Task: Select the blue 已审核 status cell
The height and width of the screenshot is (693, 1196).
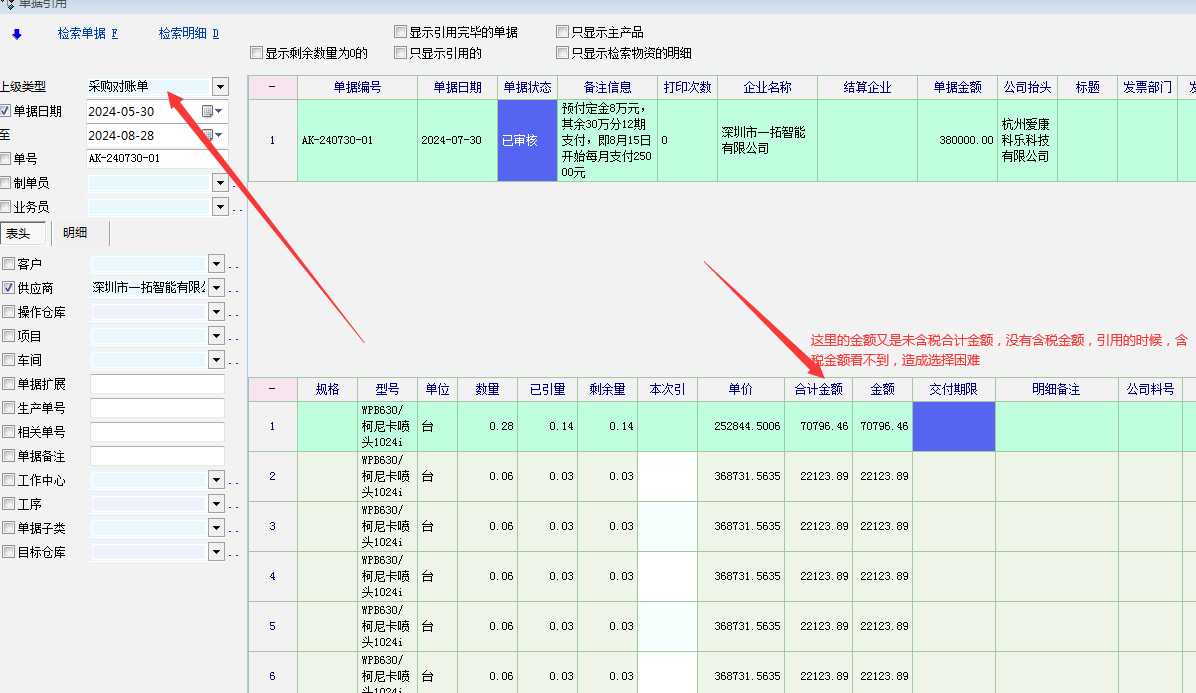Action: tap(526, 140)
